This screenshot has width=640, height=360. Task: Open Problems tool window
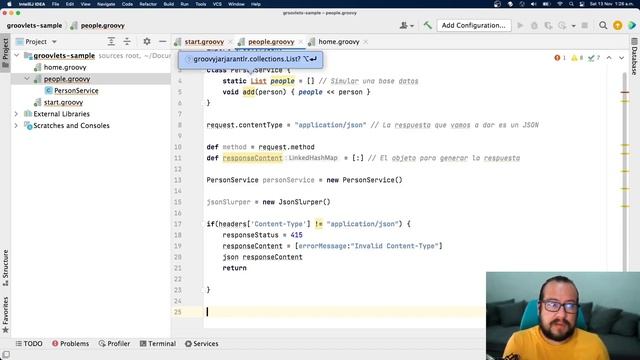tap(70, 344)
